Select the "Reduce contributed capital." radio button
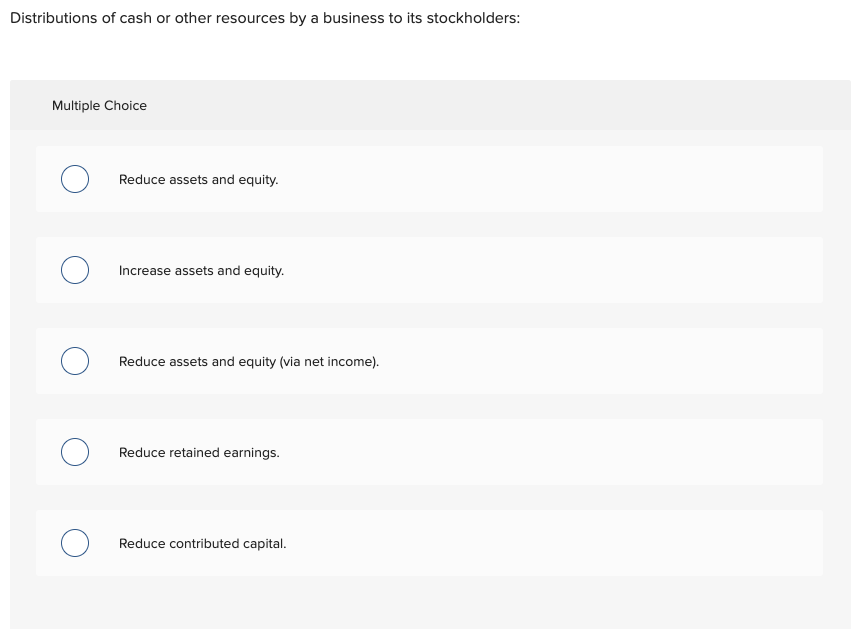 pyautogui.click(x=75, y=543)
